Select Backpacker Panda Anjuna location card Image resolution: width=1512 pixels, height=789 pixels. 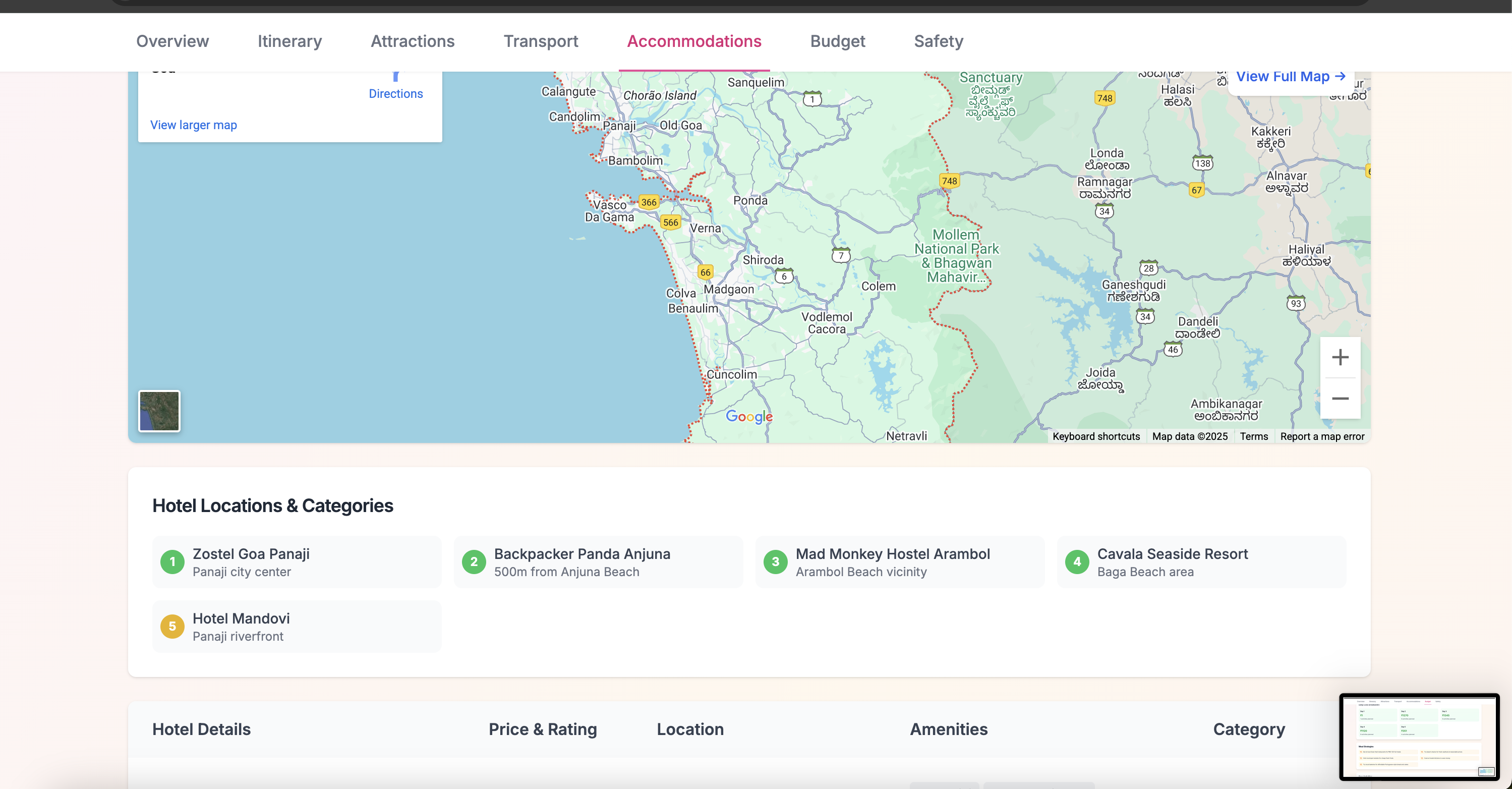[x=598, y=562]
